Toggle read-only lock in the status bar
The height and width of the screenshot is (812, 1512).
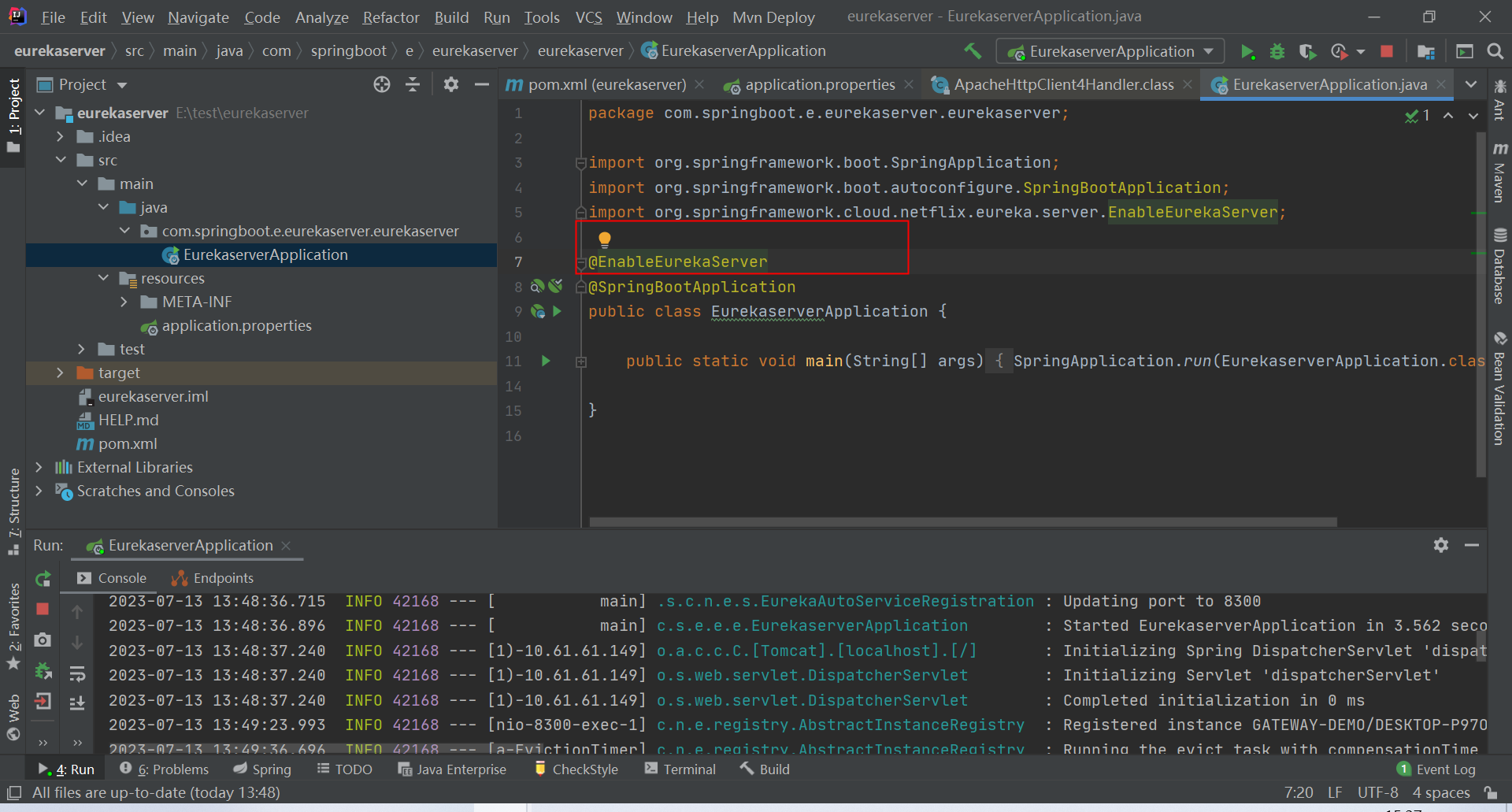point(1491,792)
